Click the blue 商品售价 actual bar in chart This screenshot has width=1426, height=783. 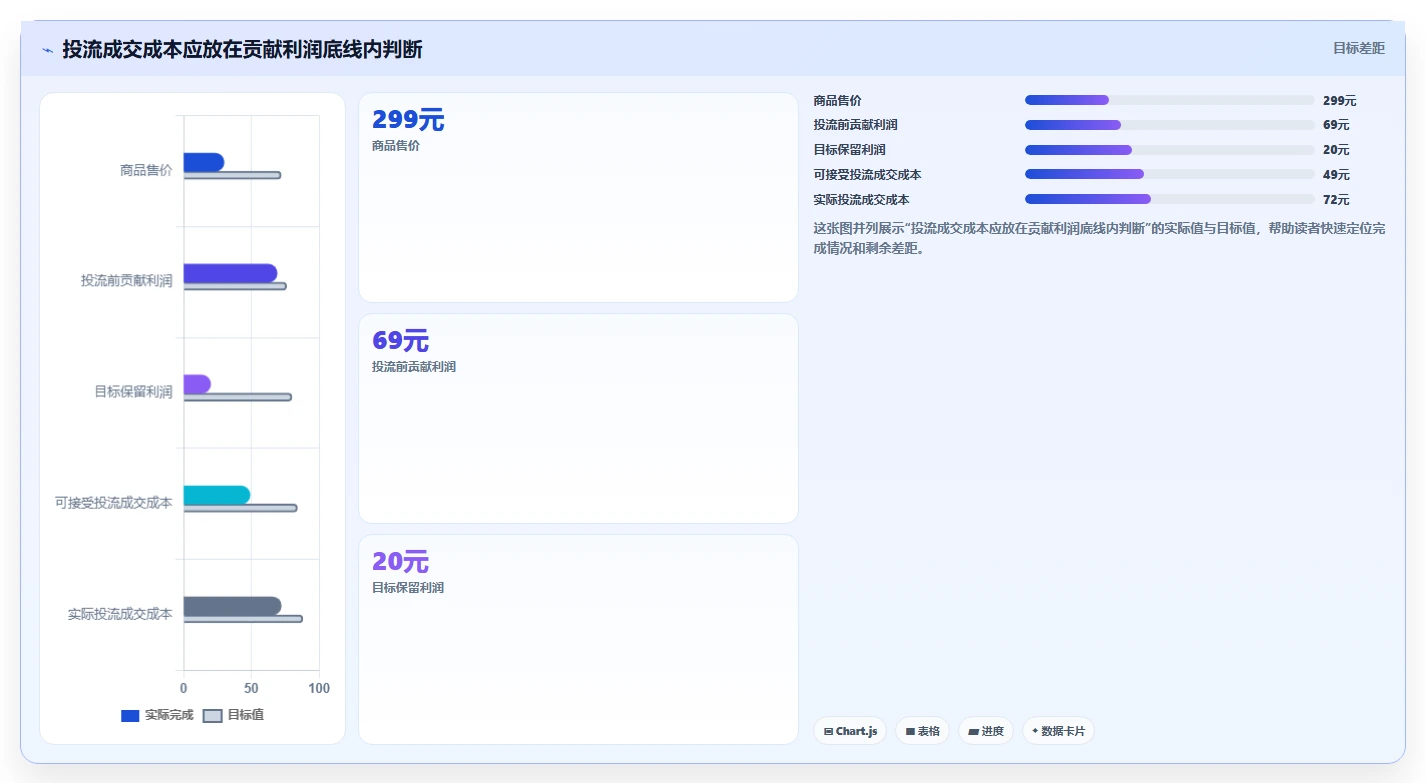click(x=204, y=162)
